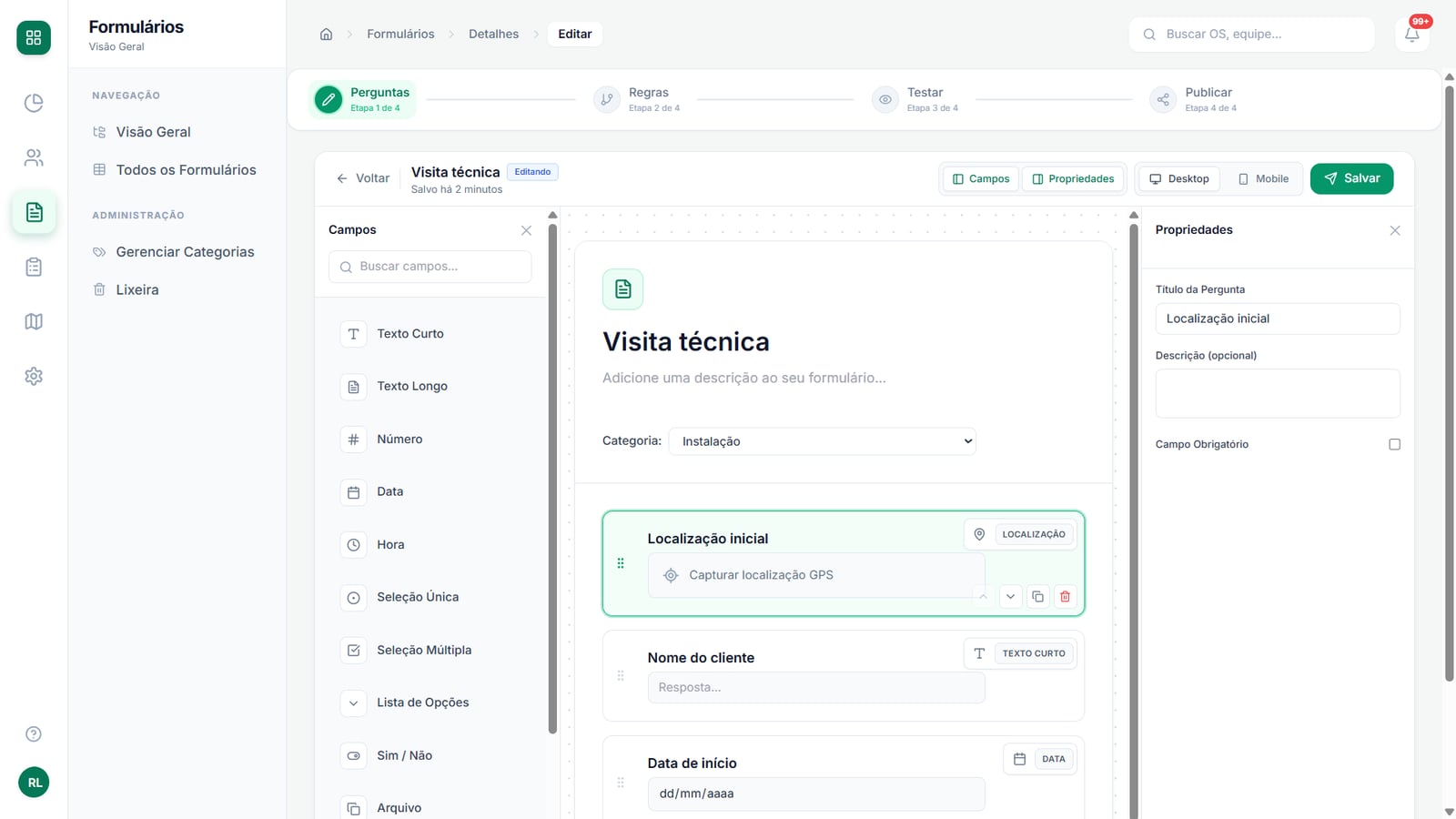Click the Salvar button

(1351, 178)
